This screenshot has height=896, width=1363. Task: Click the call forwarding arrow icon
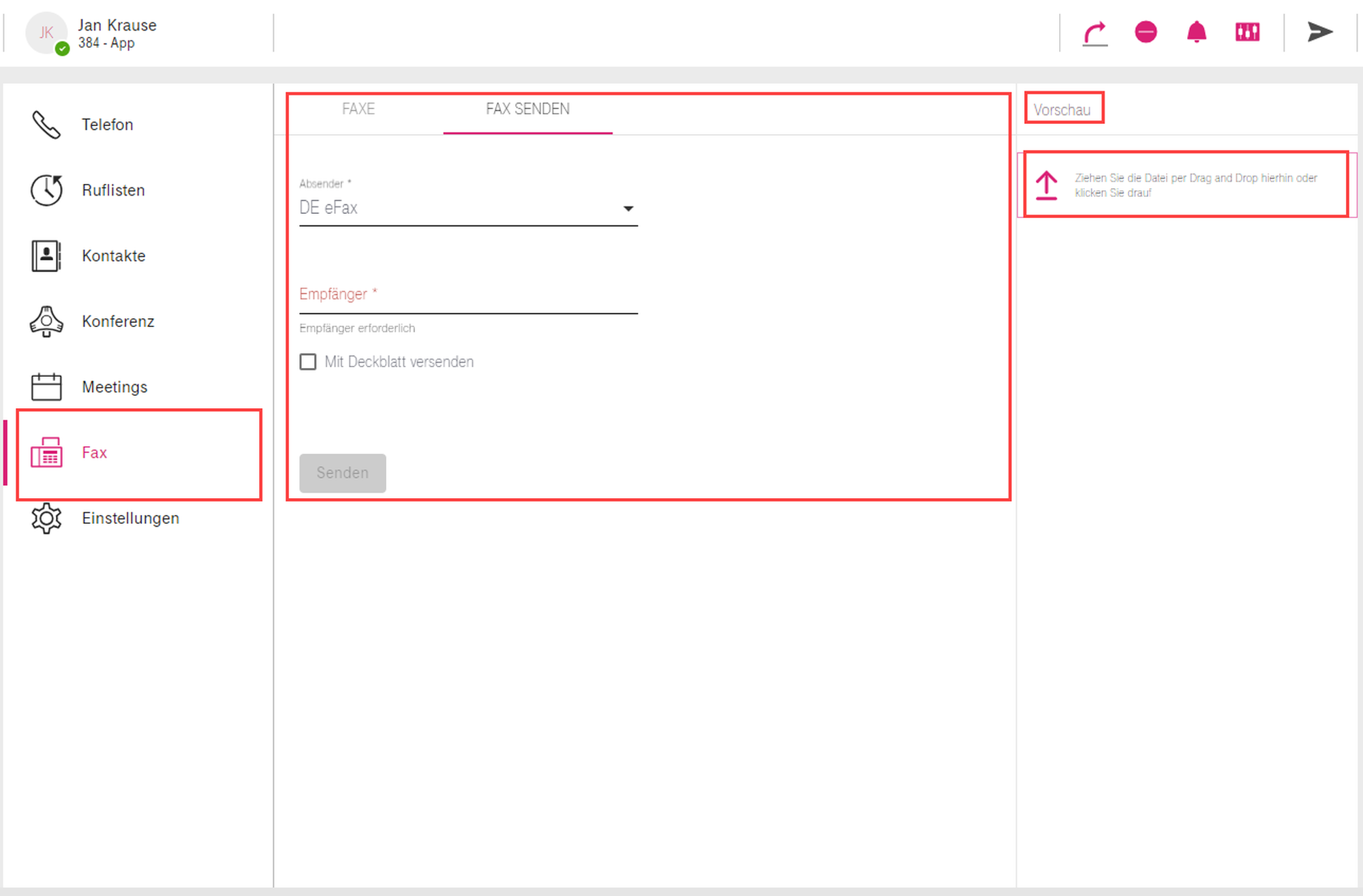click(1095, 33)
